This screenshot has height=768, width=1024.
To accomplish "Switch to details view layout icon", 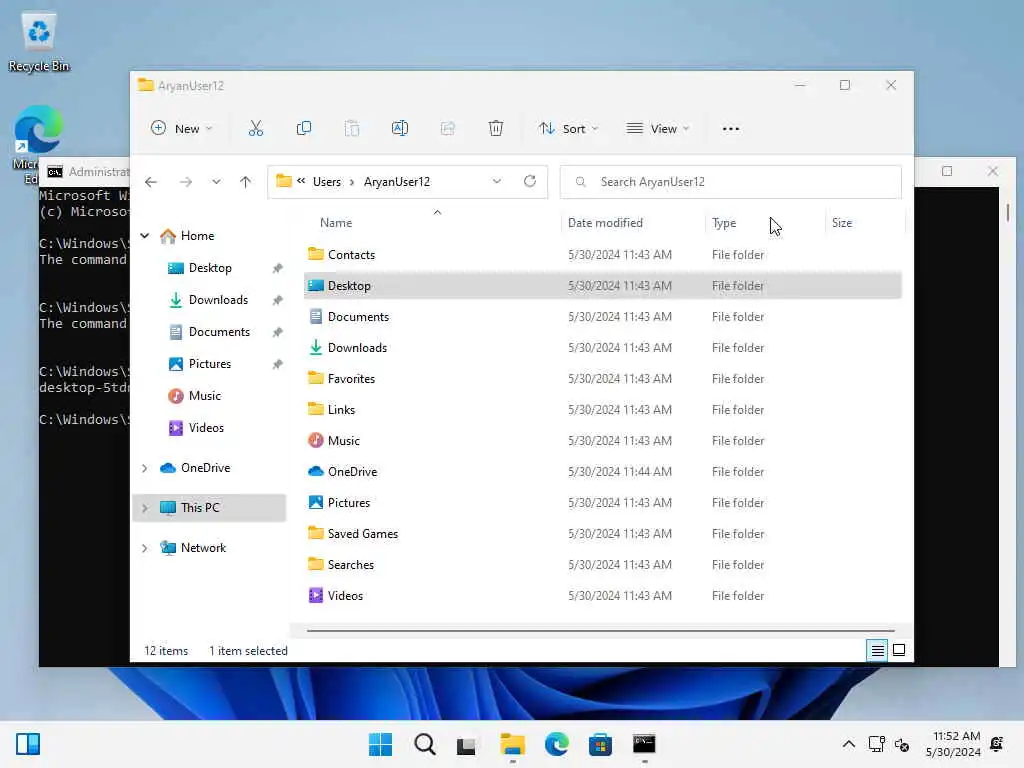I will pyautogui.click(x=877, y=650).
